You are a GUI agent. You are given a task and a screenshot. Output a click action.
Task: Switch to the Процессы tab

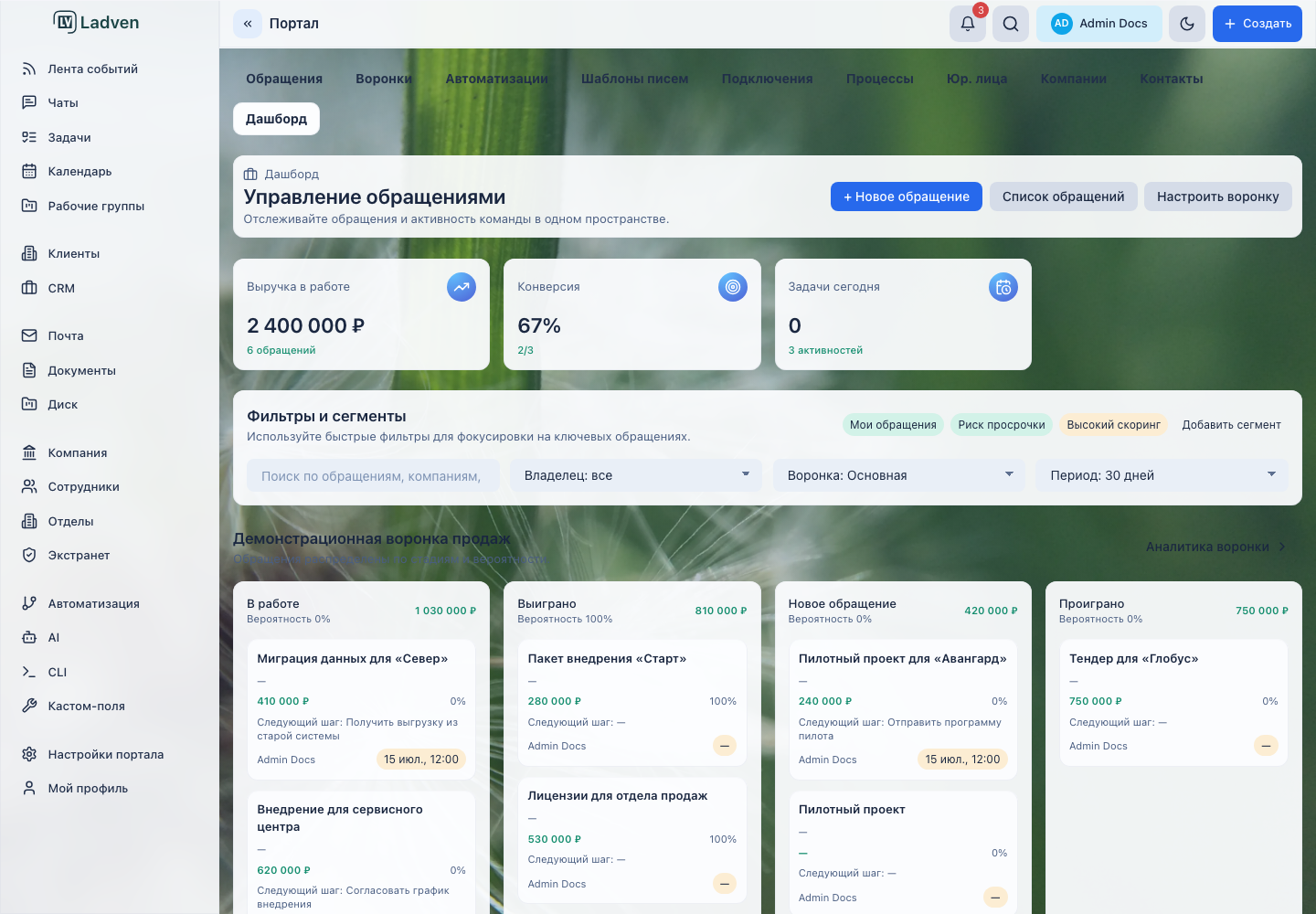coord(880,79)
